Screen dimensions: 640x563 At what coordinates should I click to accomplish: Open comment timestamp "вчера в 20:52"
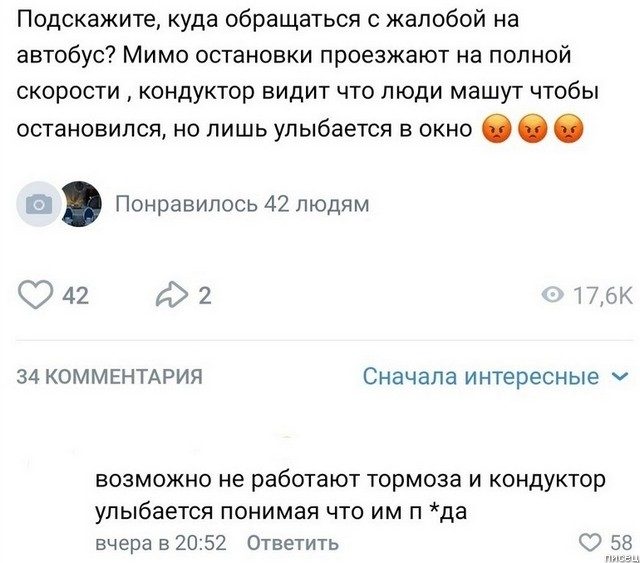[160, 543]
